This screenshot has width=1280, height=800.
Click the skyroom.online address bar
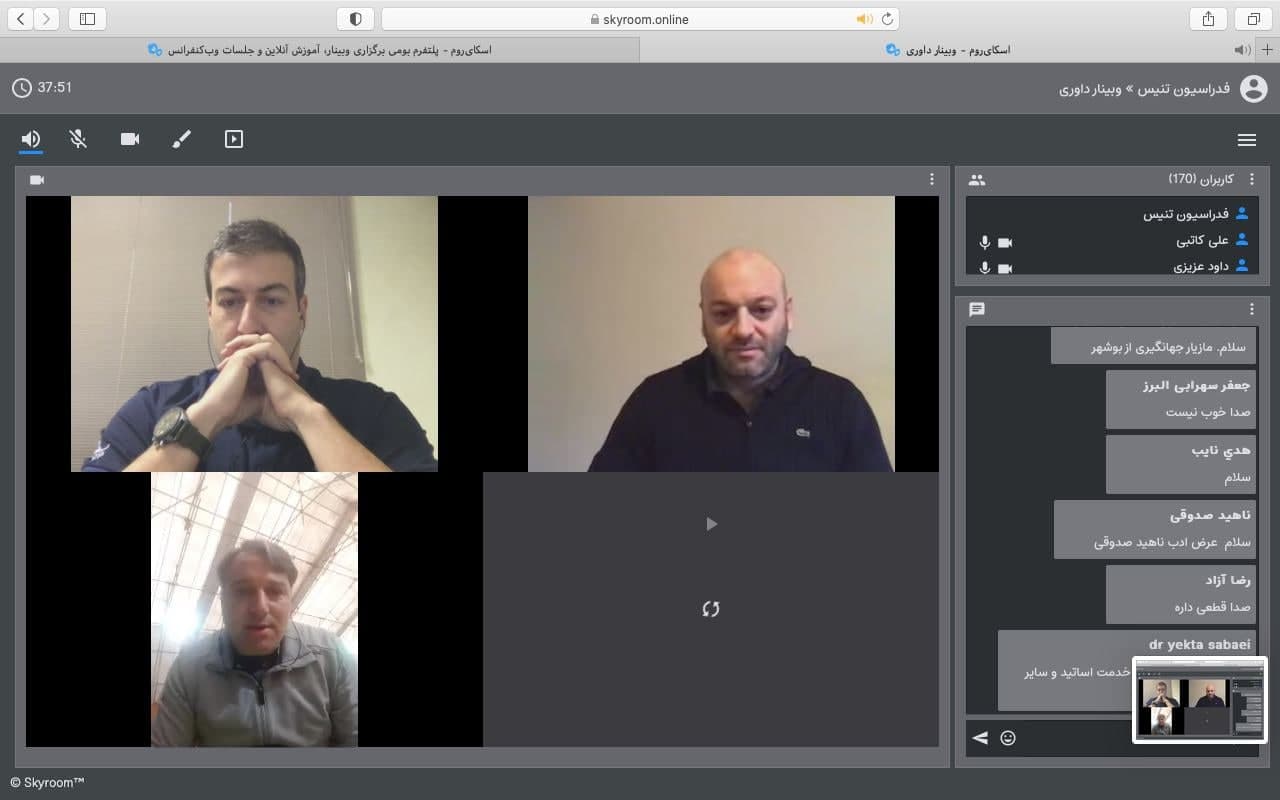pyautogui.click(x=640, y=19)
